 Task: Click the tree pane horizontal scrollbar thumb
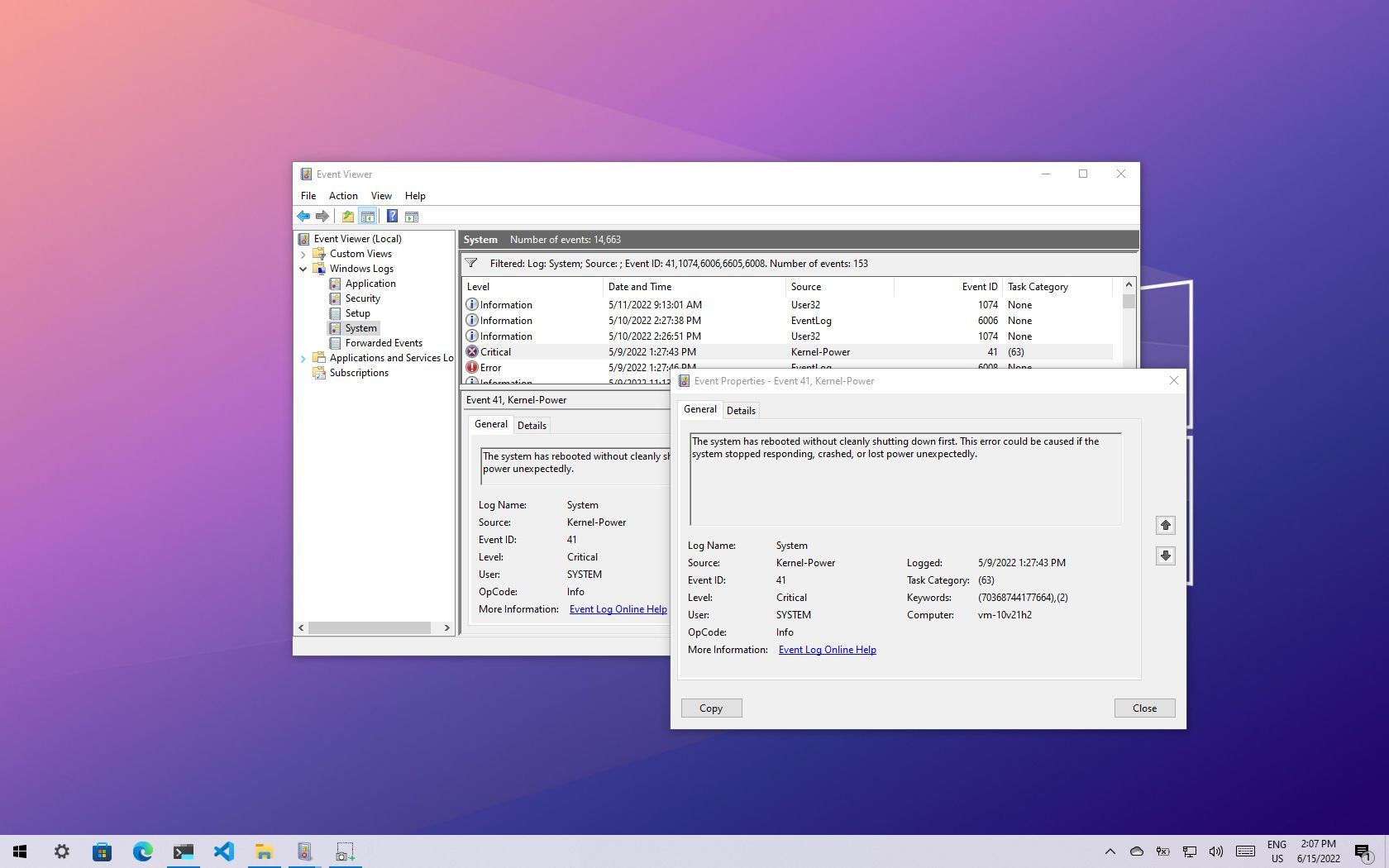pos(370,628)
